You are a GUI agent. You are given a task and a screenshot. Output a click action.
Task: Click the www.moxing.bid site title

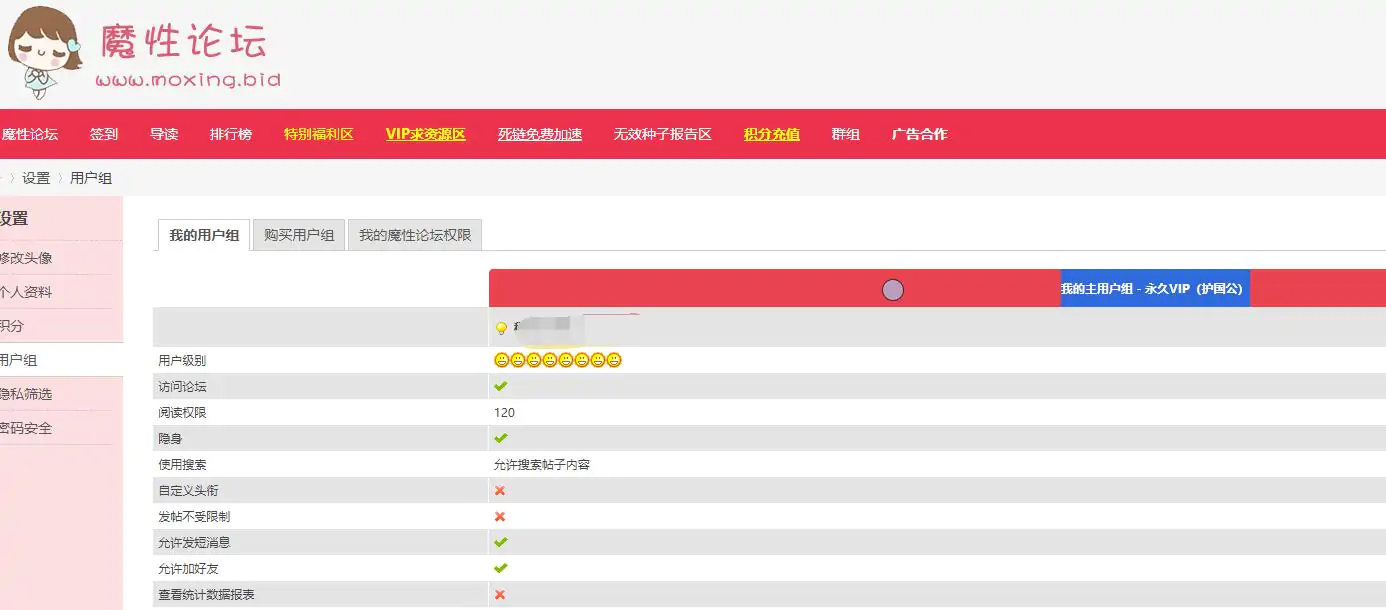coord(188,80)
